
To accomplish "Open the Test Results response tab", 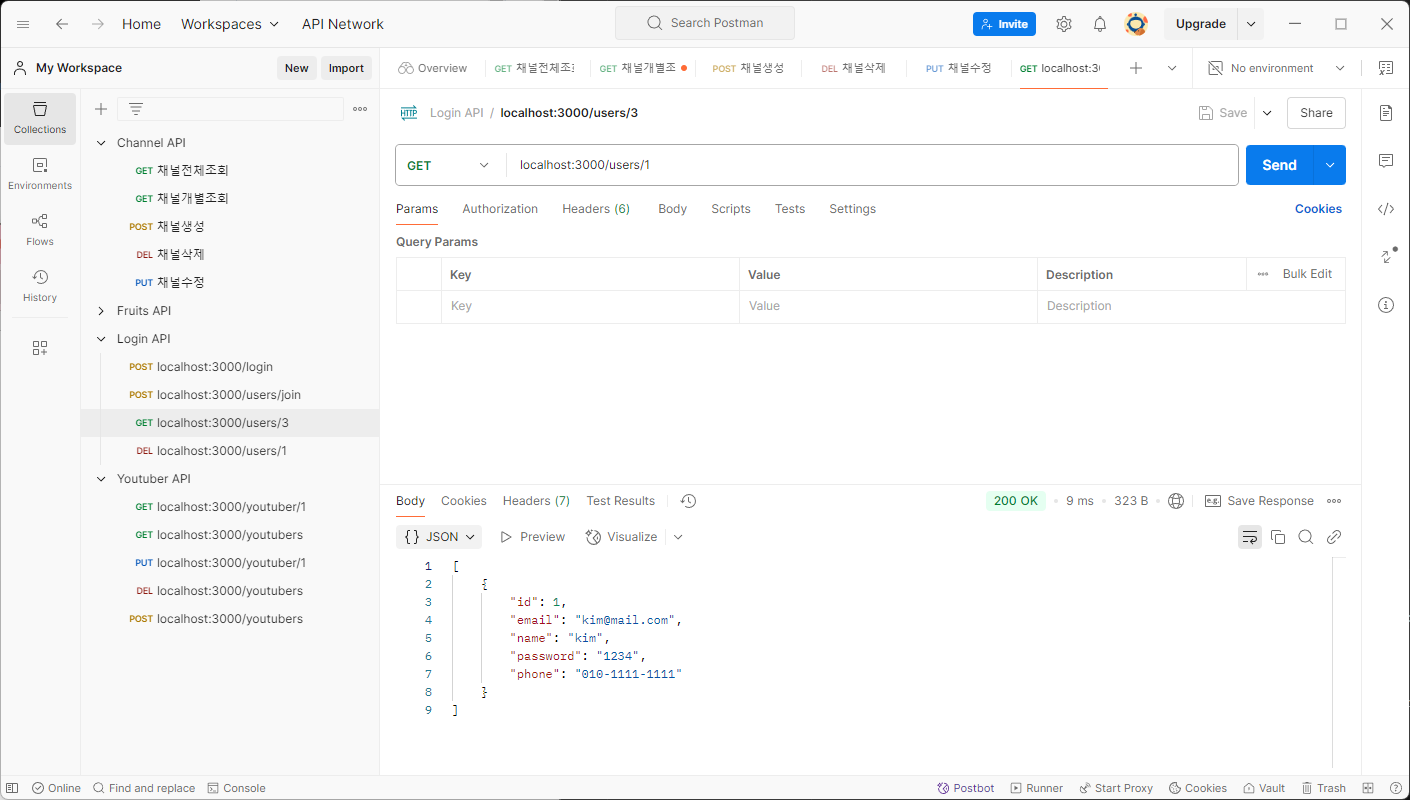I will (621, 501).
